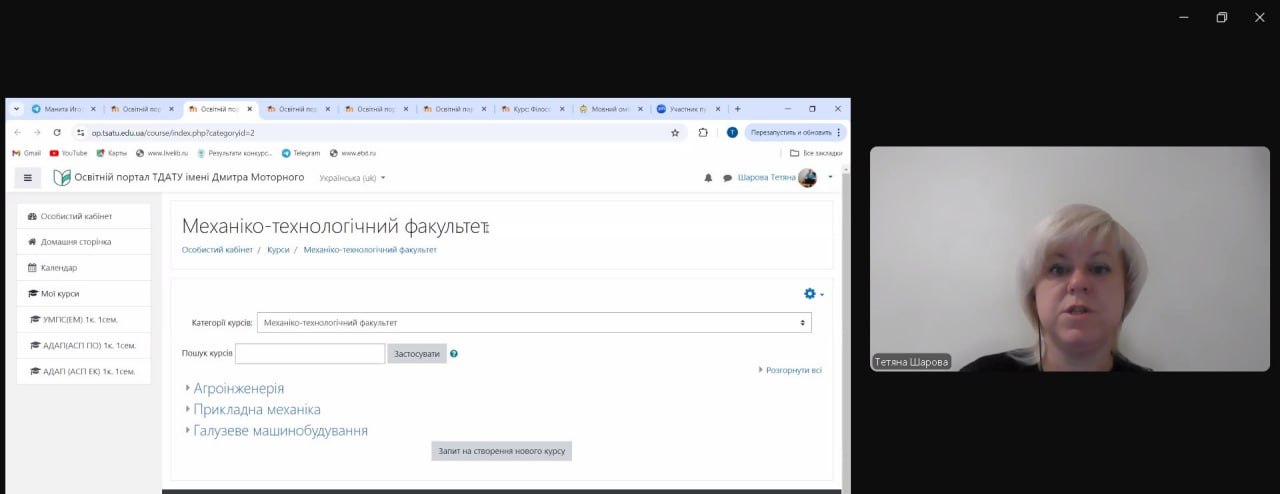Open Gmail bookmark

pos(27,153)
